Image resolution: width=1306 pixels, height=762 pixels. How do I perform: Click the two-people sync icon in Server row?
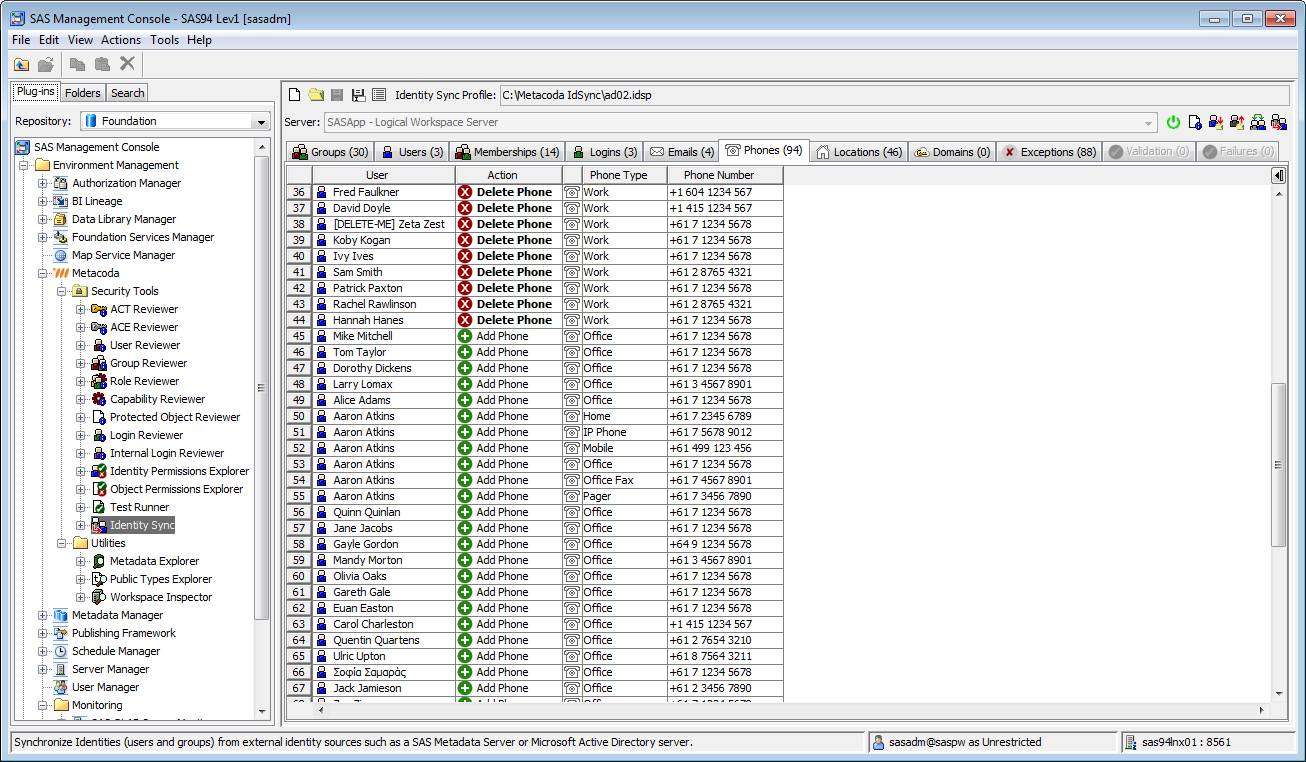1258,122
